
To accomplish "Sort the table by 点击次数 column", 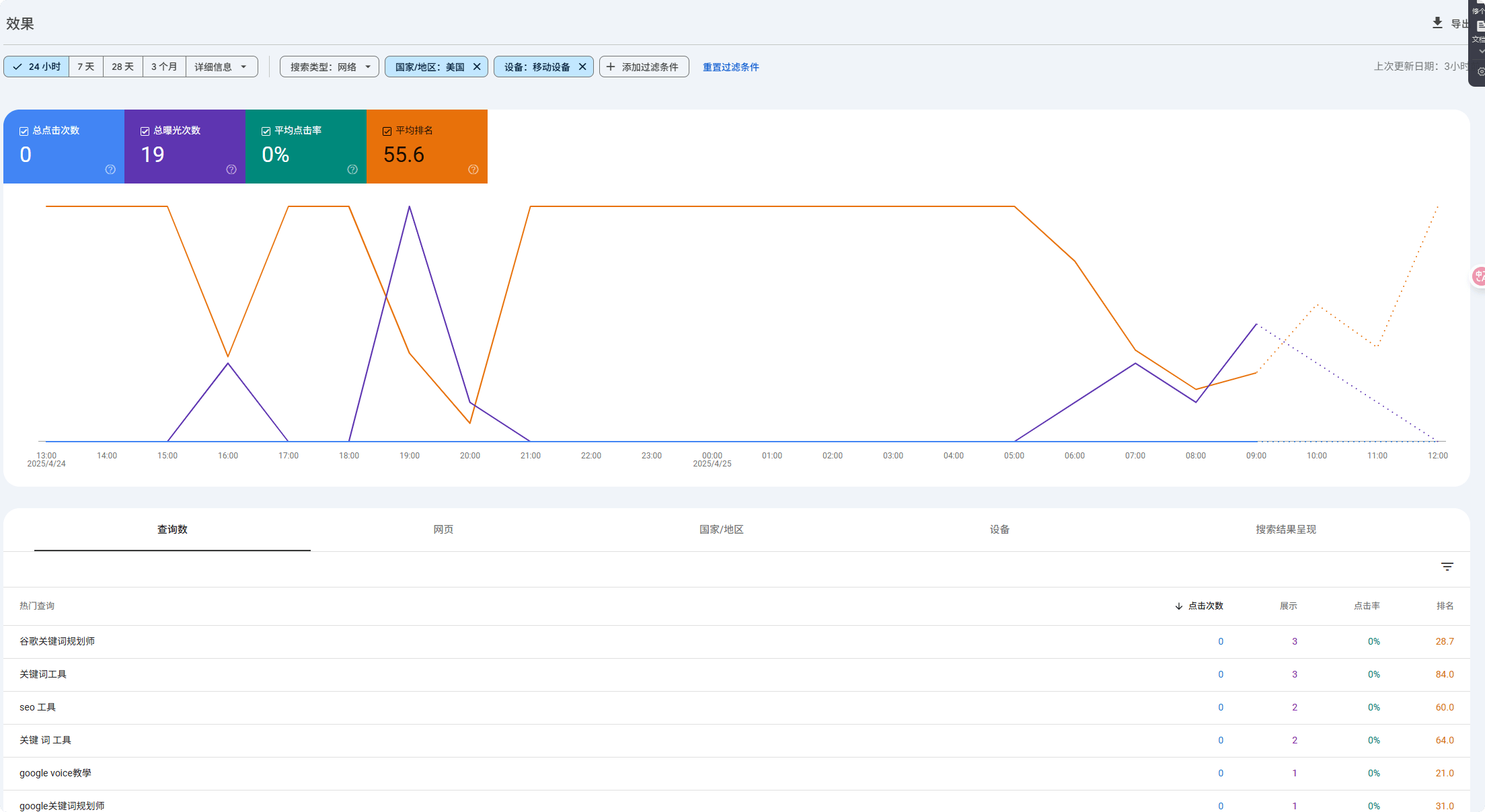I will point(1205,606).
